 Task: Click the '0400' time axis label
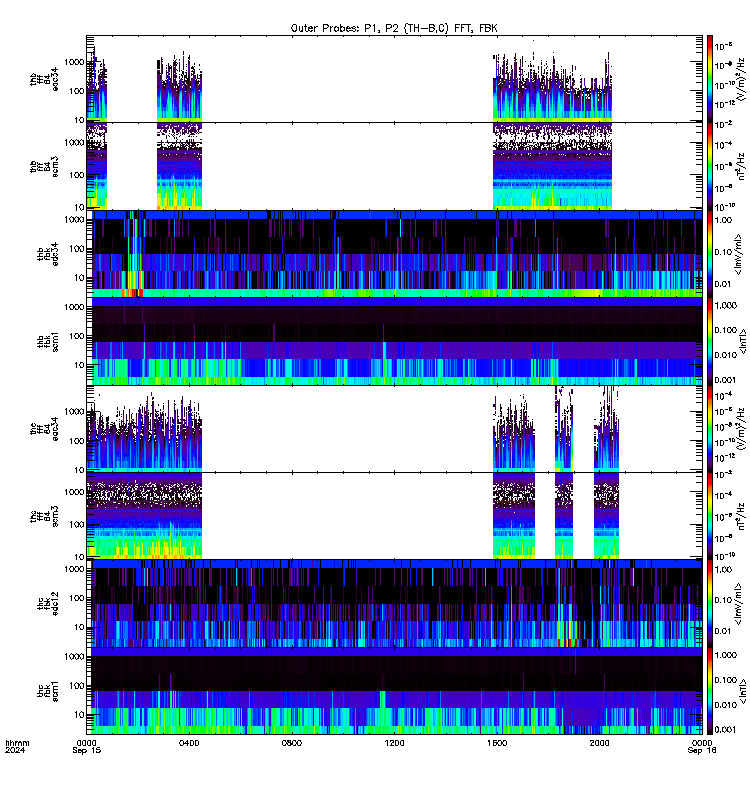coord(189,743)
